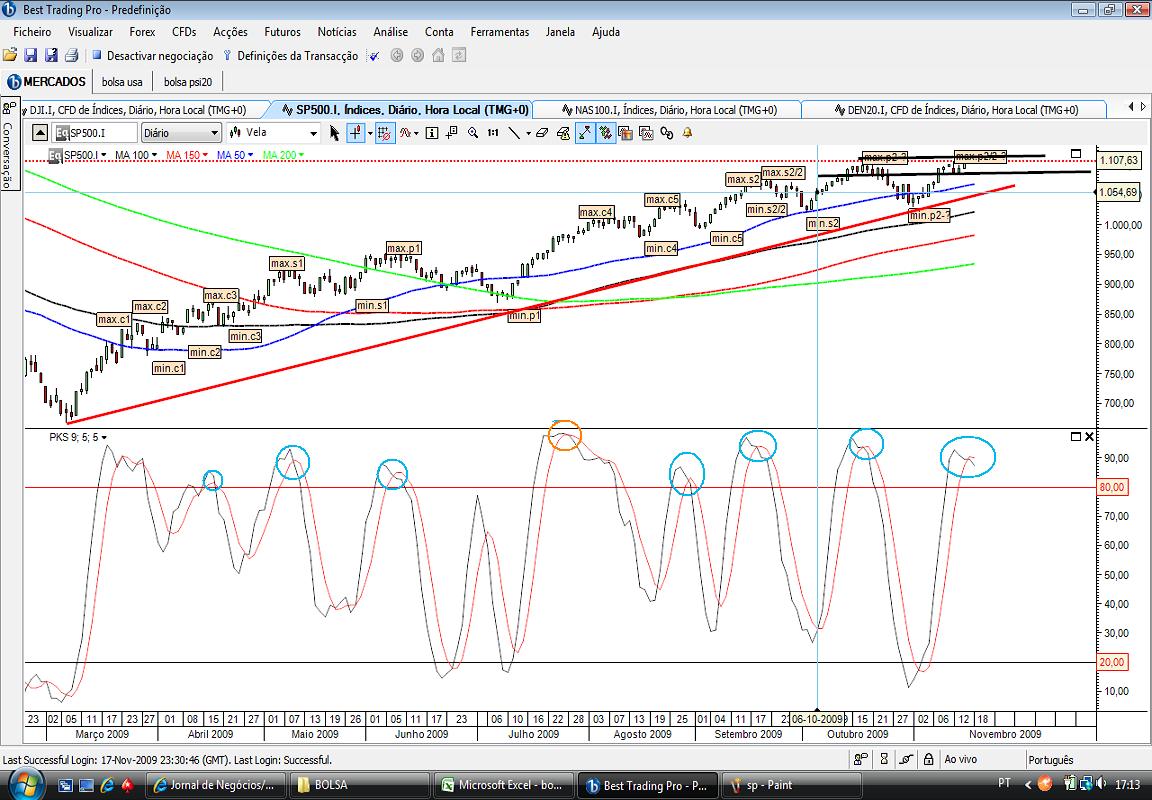Open price alerts bell icon
This screenshot has height=800, width=1152.
(x=688, y=133)
